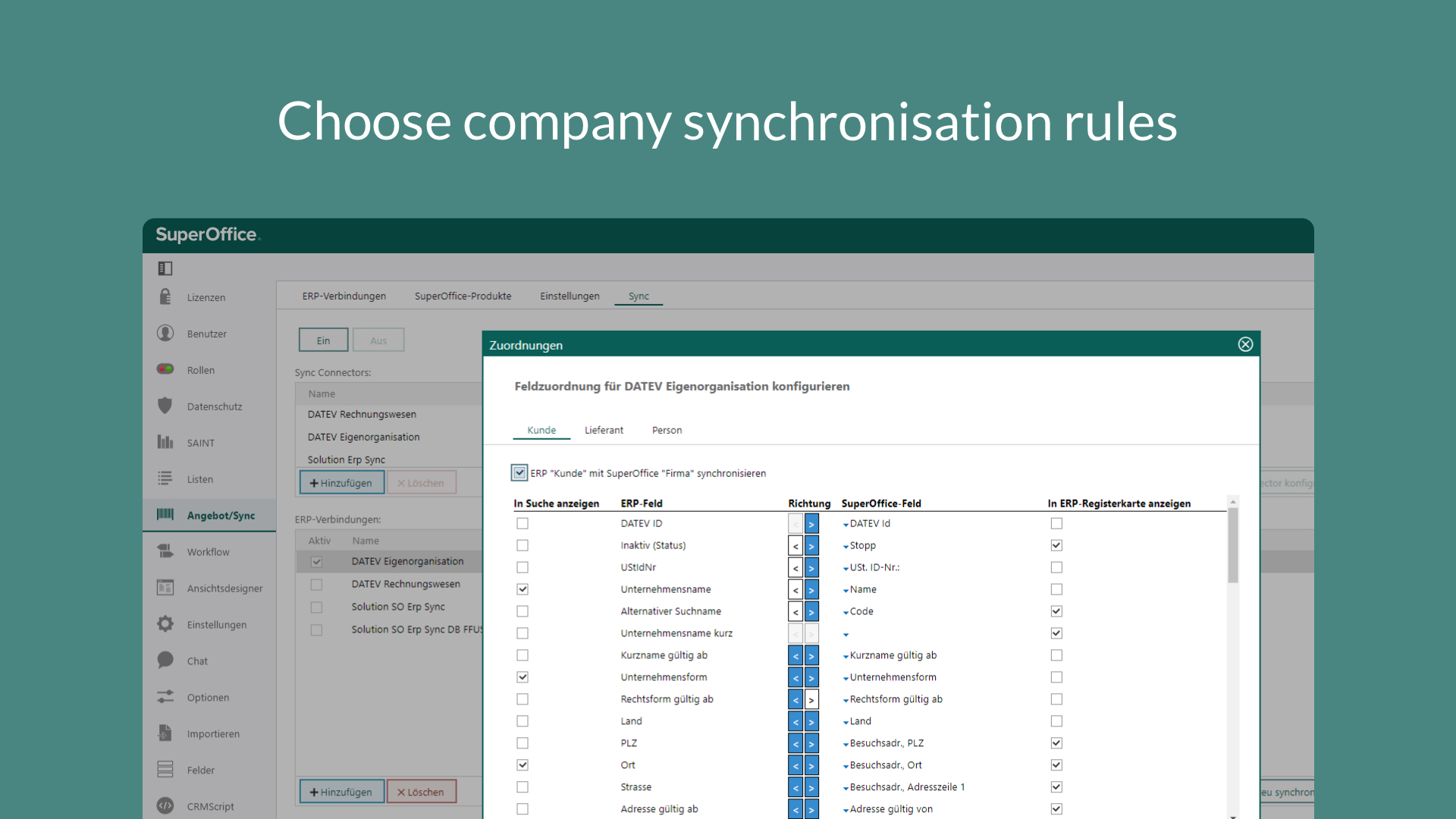Collapse the sidebar panel icon

[x=165, y=268]
